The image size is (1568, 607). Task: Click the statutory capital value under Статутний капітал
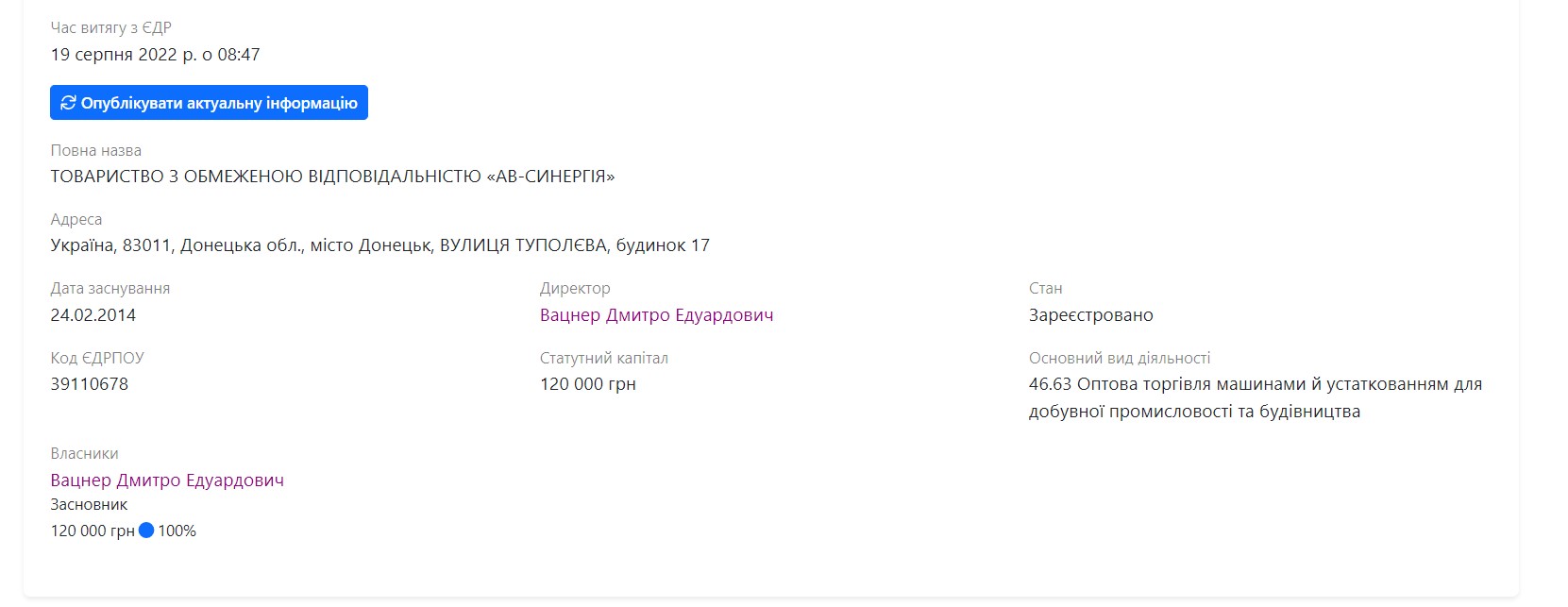pos(587,384)
